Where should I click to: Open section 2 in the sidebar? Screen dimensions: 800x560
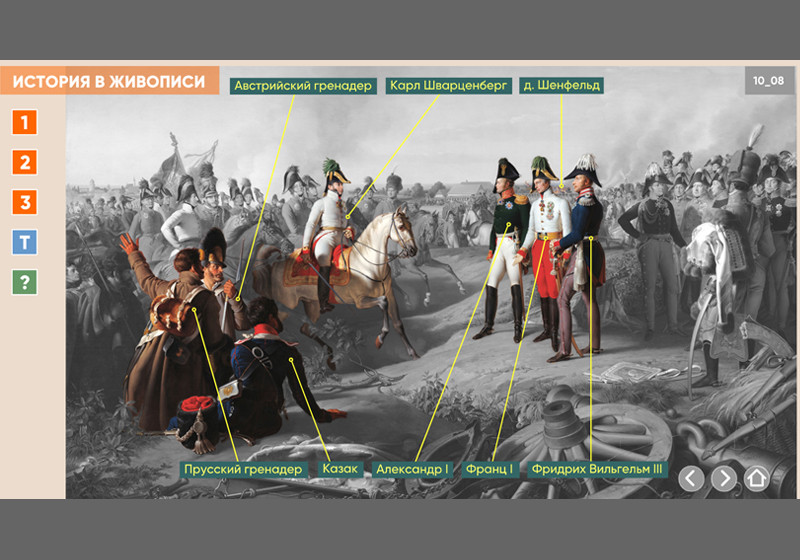[x=25, y=163]
